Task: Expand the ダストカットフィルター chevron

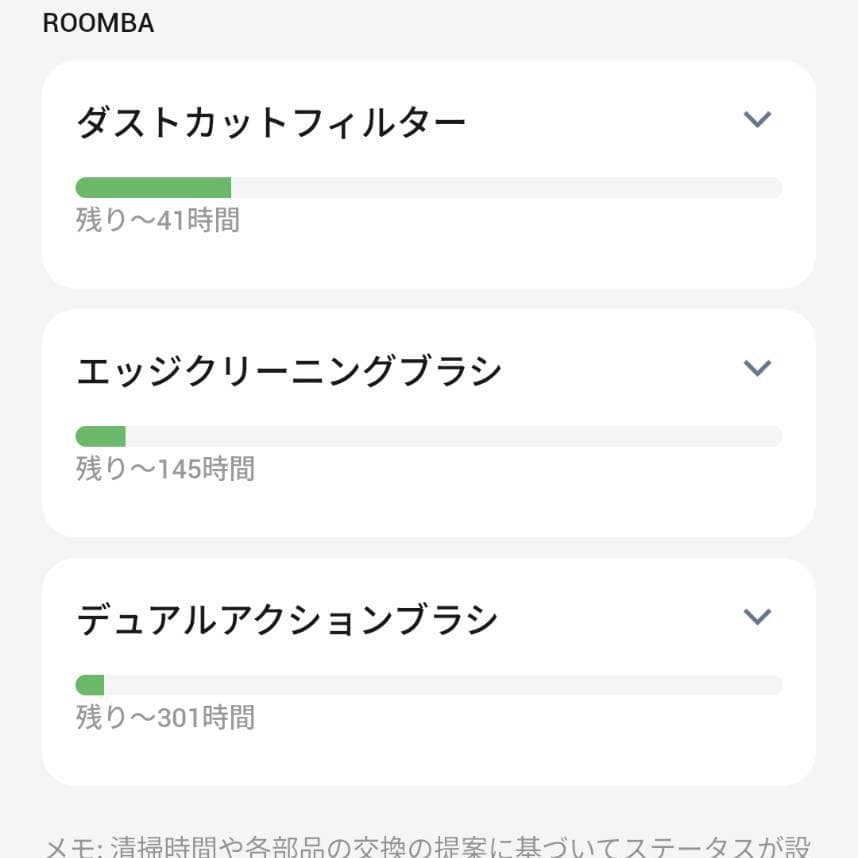Action: 758,120
